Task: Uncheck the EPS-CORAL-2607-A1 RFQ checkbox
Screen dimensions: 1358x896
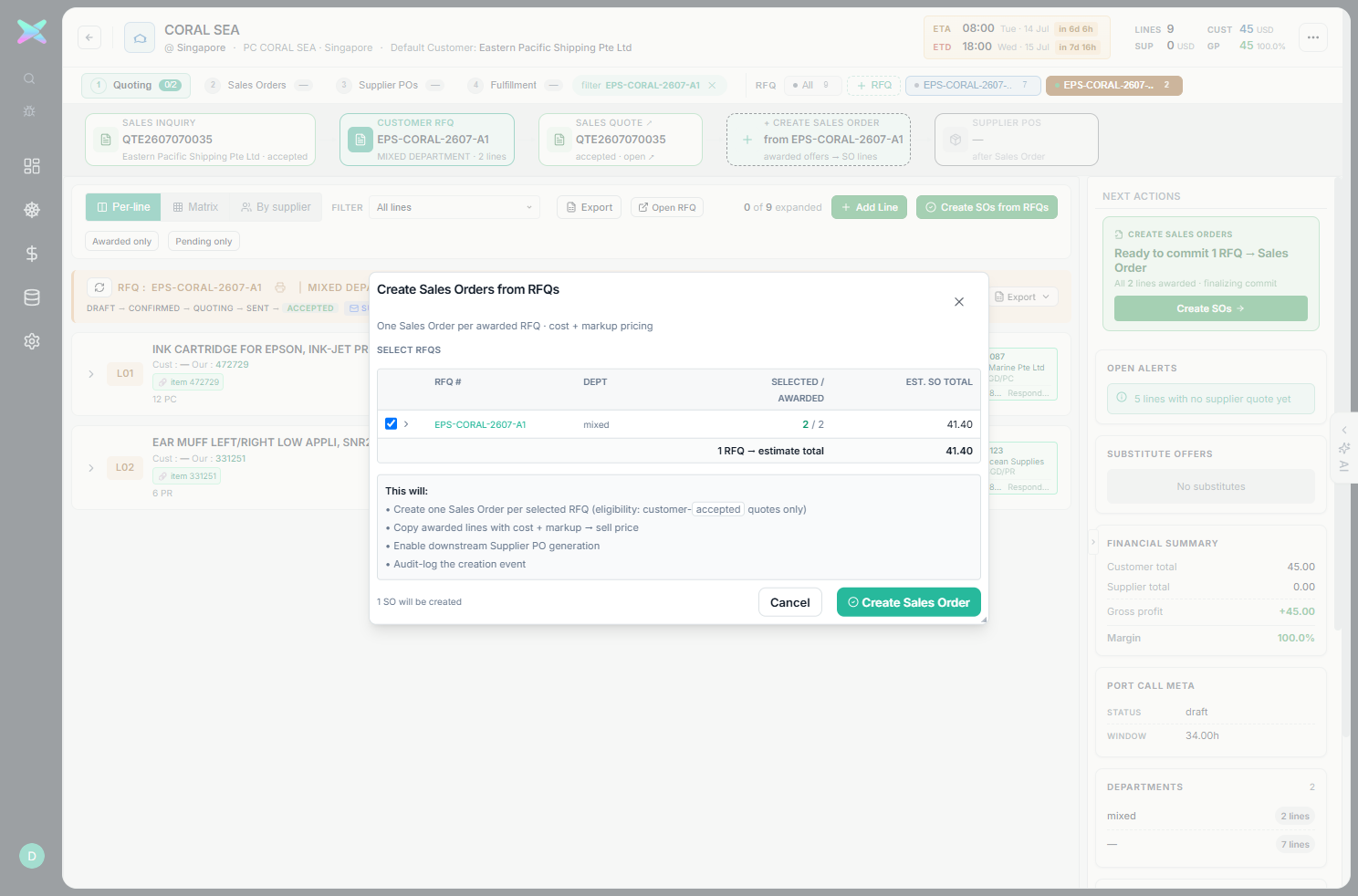Action: pos(391,423)
